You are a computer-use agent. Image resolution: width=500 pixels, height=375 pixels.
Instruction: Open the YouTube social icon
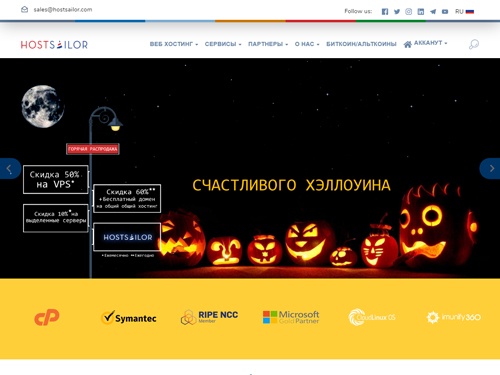click(x=445, y=12)
